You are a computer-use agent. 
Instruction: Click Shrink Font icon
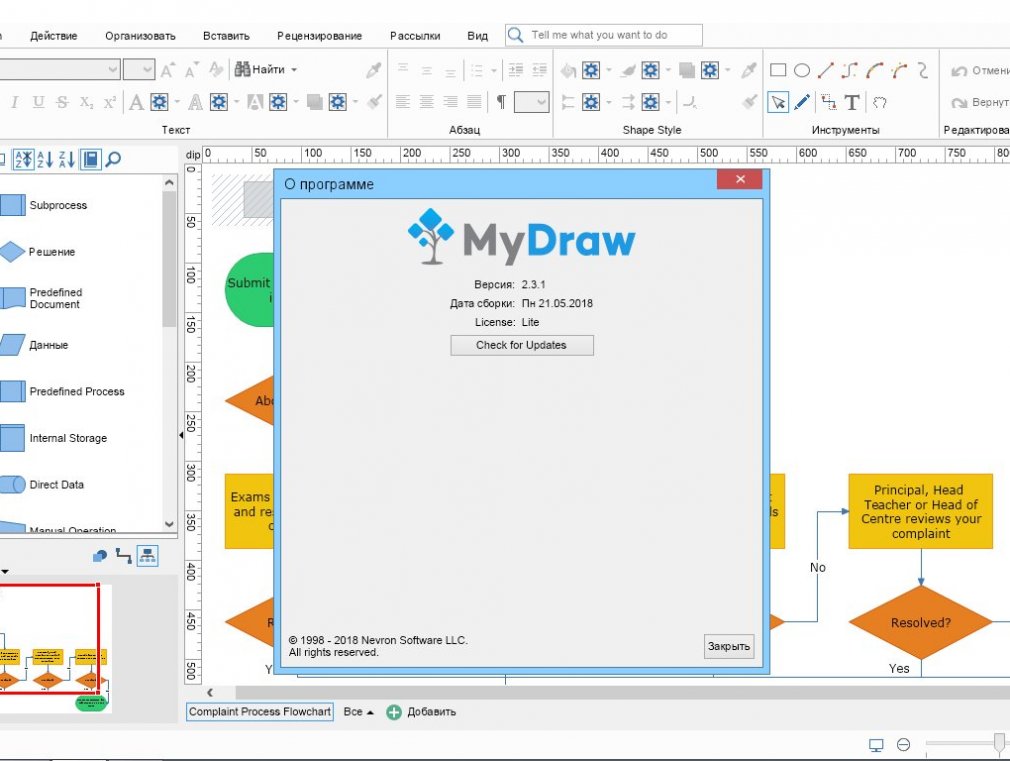192,70
